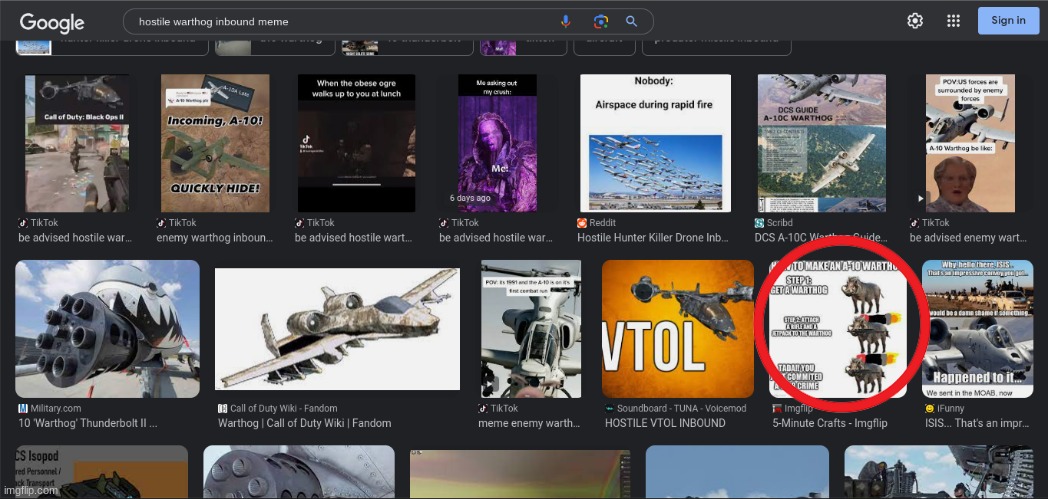The height and width of the screenshot is (499, 1048).
Task: Click 'Soundboard - TUNA - Voicemod' source label
Action: pyautogui.click(x=682, y=408)
